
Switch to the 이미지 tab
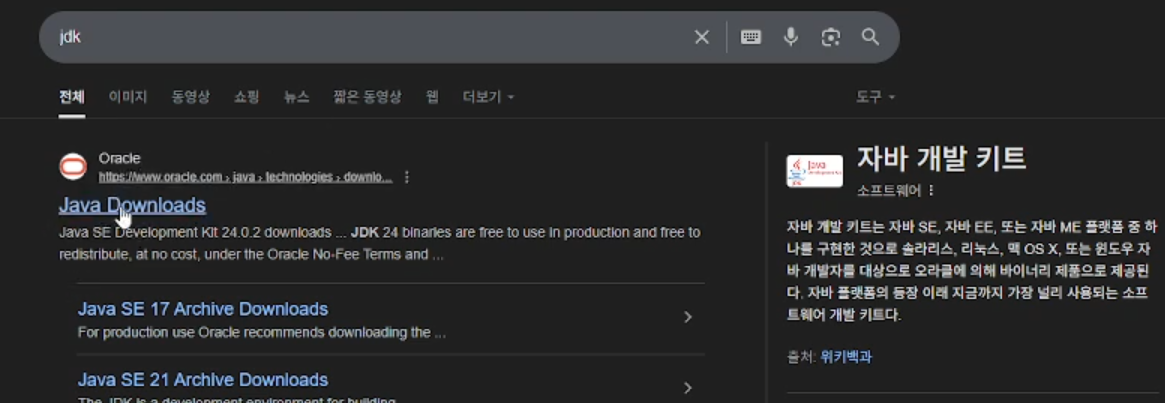(128, 97)
